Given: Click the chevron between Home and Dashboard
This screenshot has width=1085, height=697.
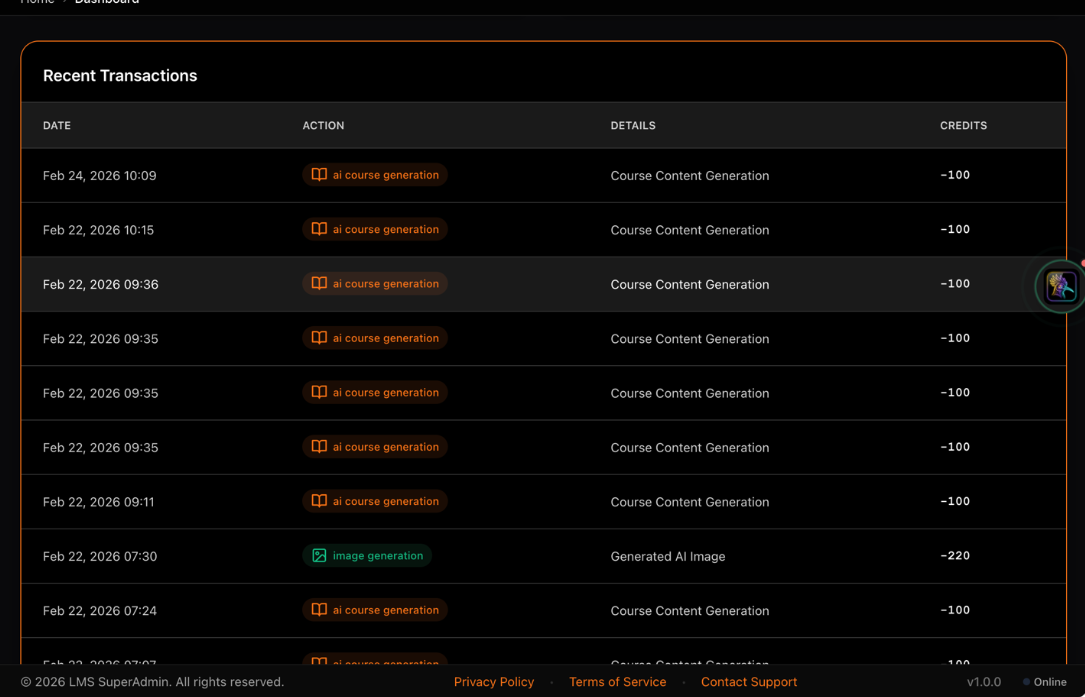Looking at the screenshot, I should pyautogui.click(x=65, y=2).
